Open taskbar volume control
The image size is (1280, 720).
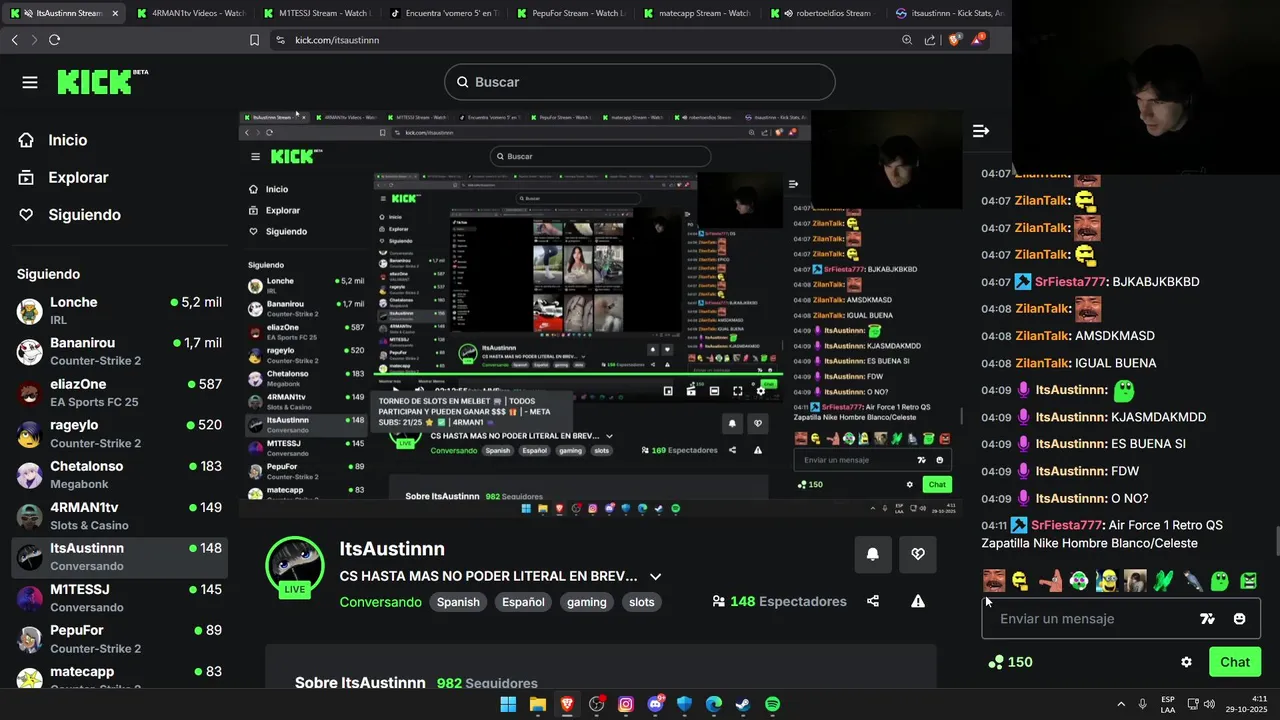(x=1209, y=704)
